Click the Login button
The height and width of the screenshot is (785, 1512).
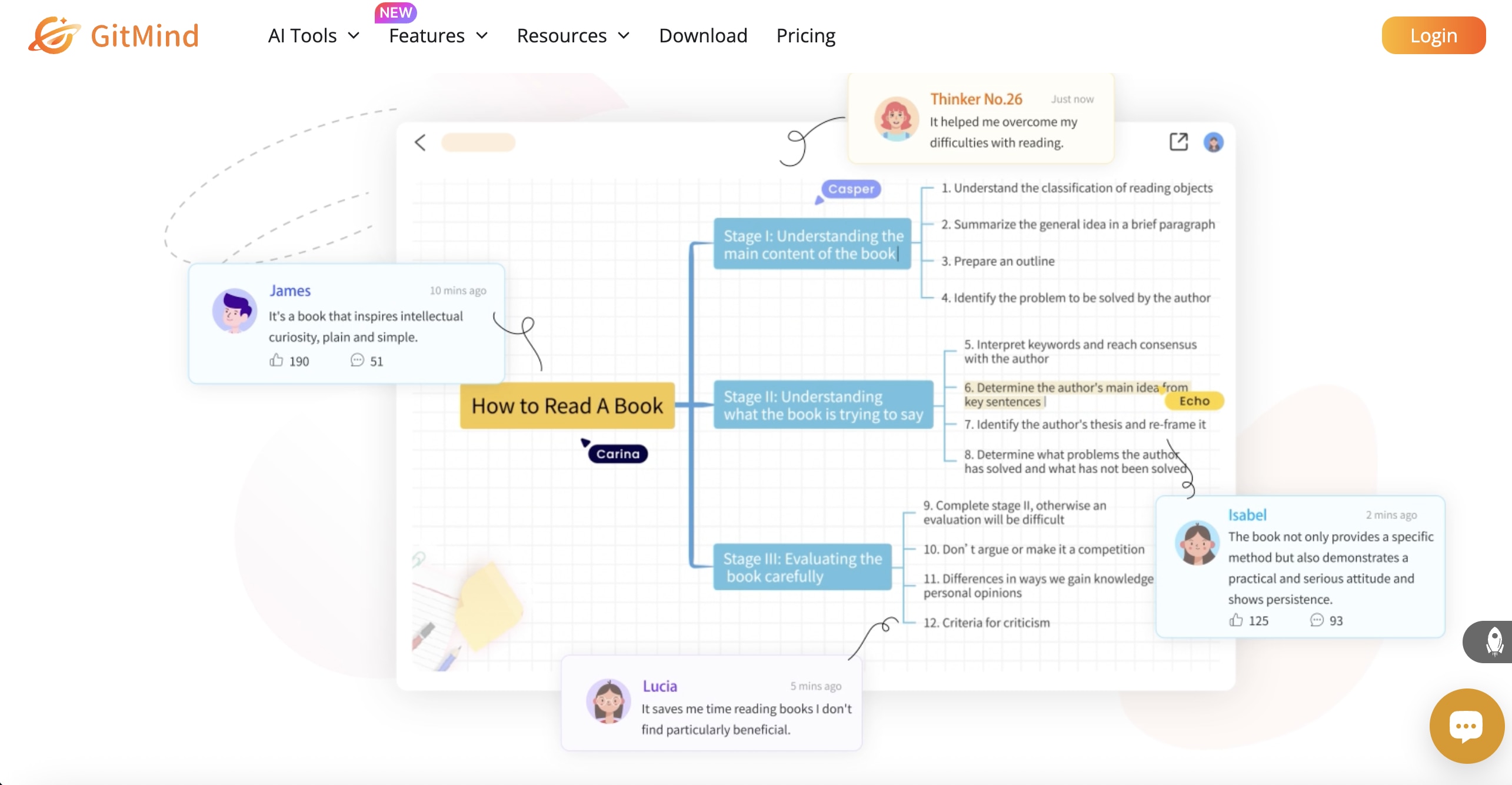point(1433,36)
